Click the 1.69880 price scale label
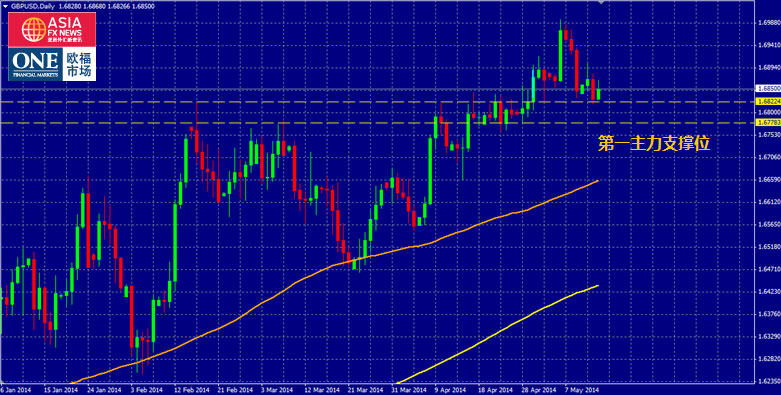Screen dimensions: 781x395 [768, 22]
